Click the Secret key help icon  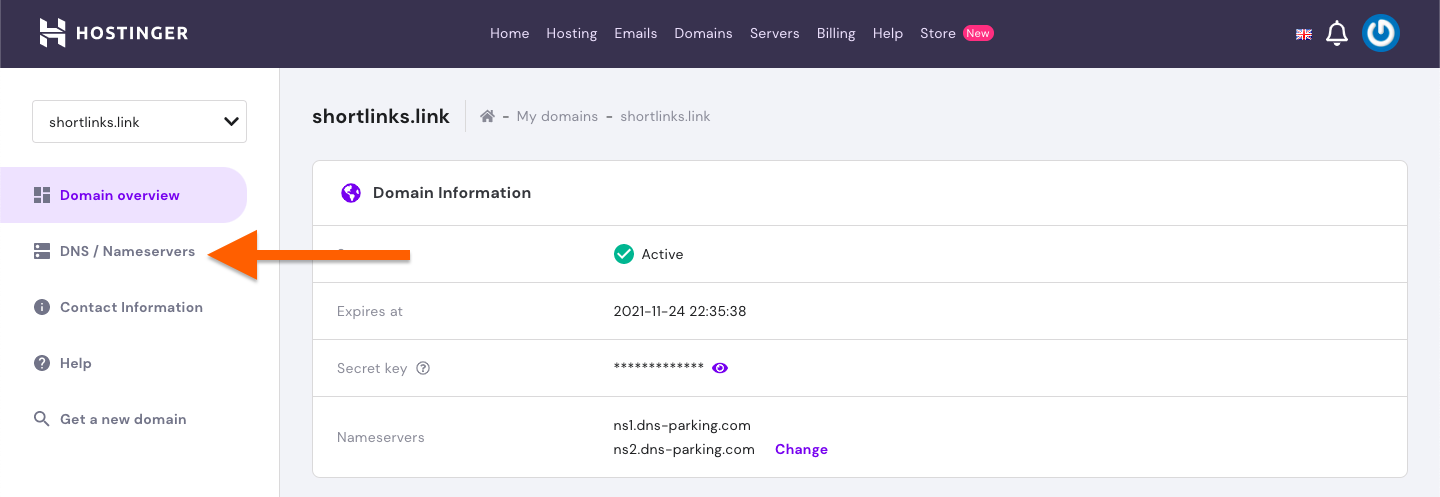[x=423, y=368]
